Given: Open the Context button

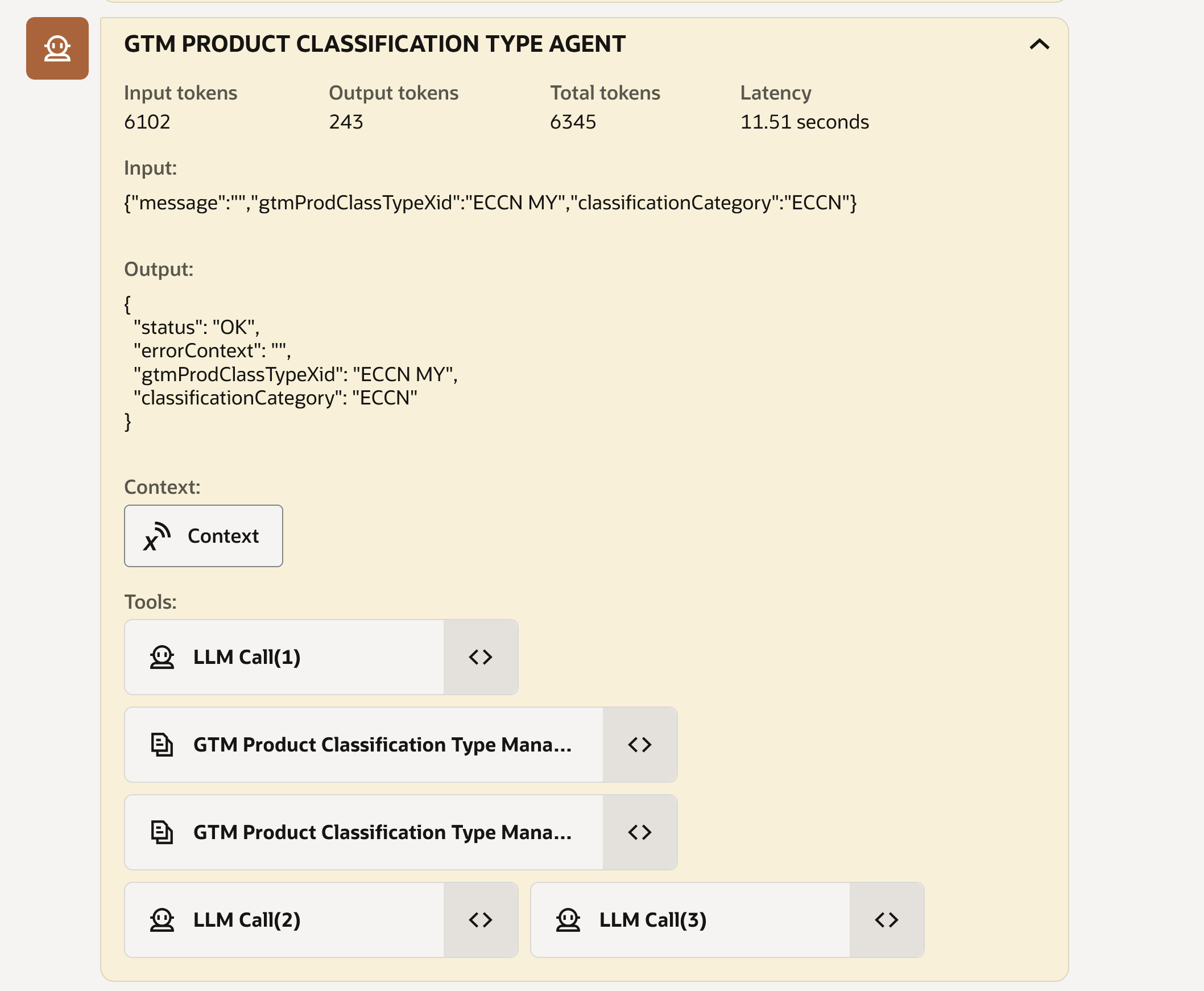Looking at the screenshot, I should (203, 535).
